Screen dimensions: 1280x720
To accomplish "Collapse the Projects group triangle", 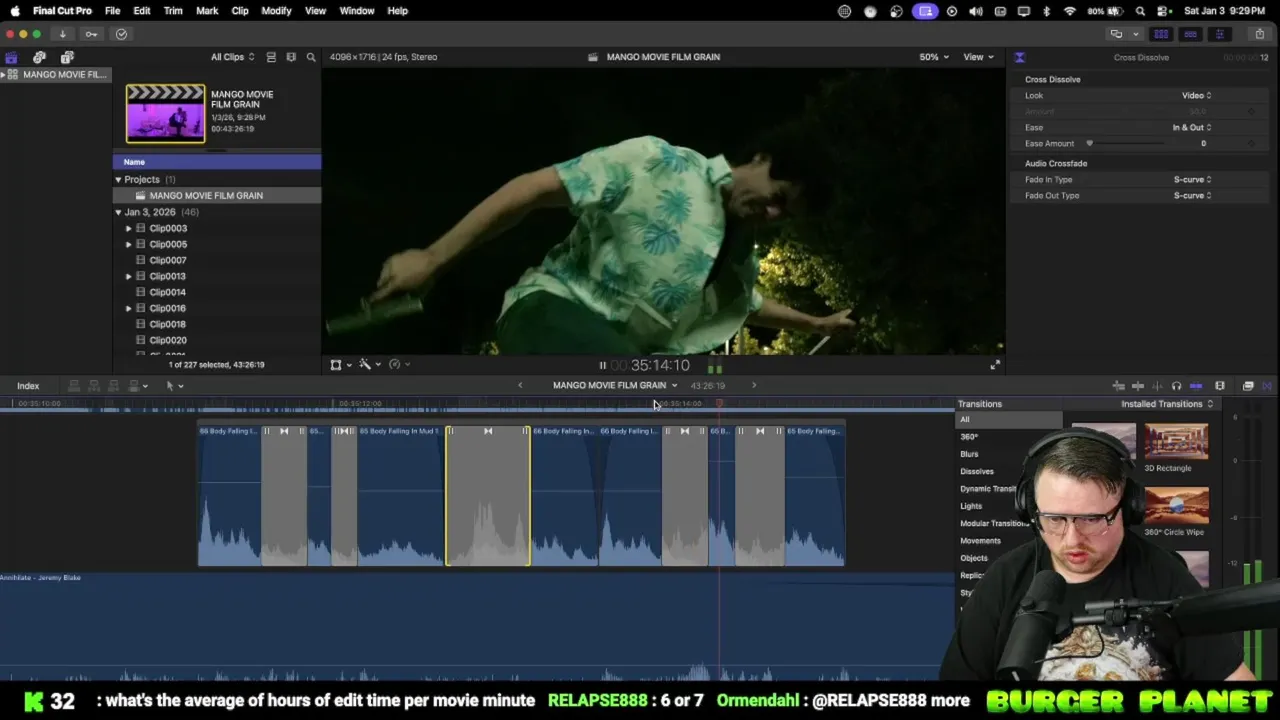I will point(118,180).
